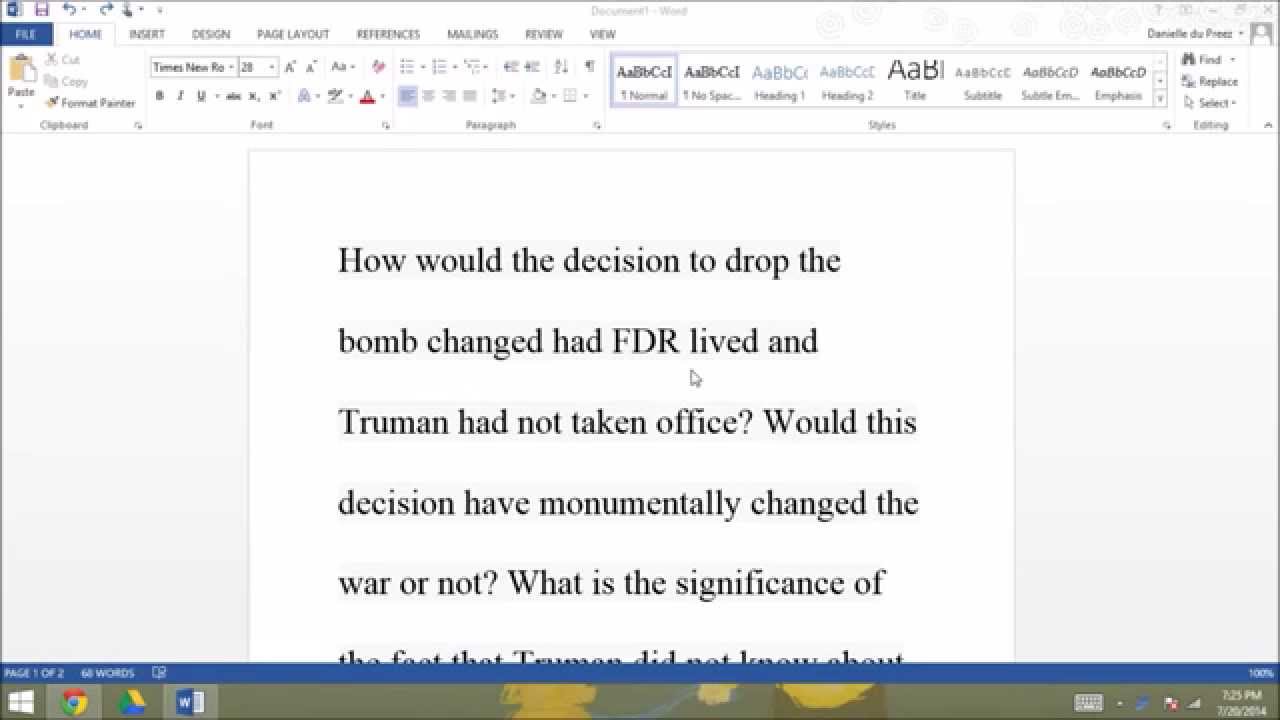
Task: Open line spacing dropdown
Action: [503, 96]
